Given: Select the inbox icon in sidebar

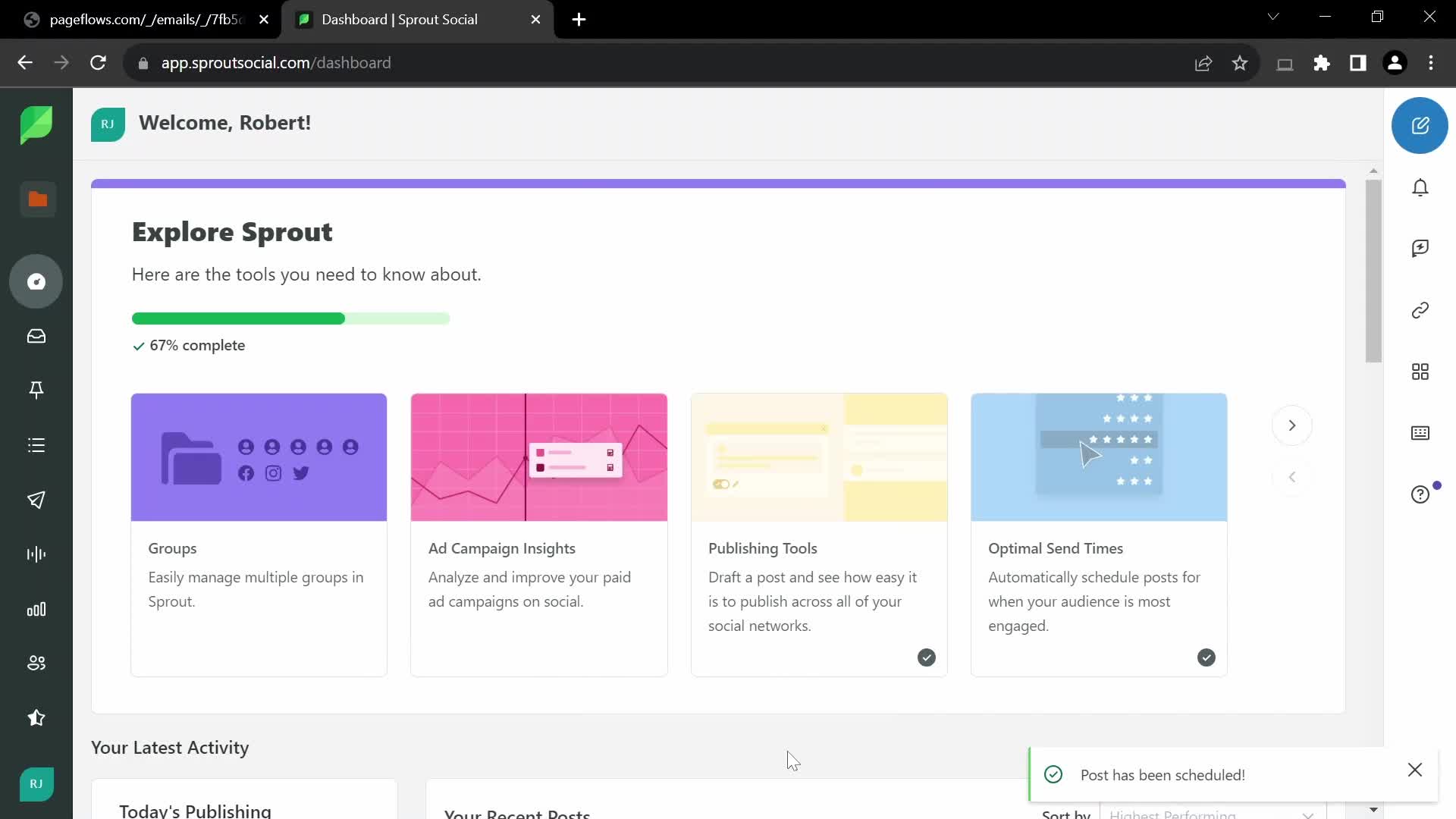Looking at the screenshot, I should point(36,337).
